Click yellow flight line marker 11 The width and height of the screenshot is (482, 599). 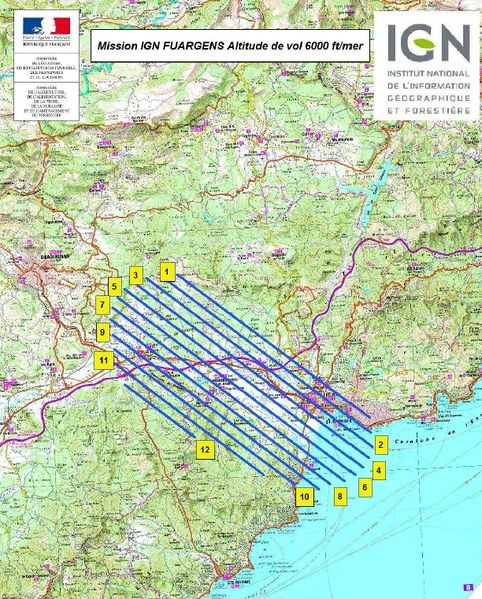pyautogui.click(x=104, y=360)
